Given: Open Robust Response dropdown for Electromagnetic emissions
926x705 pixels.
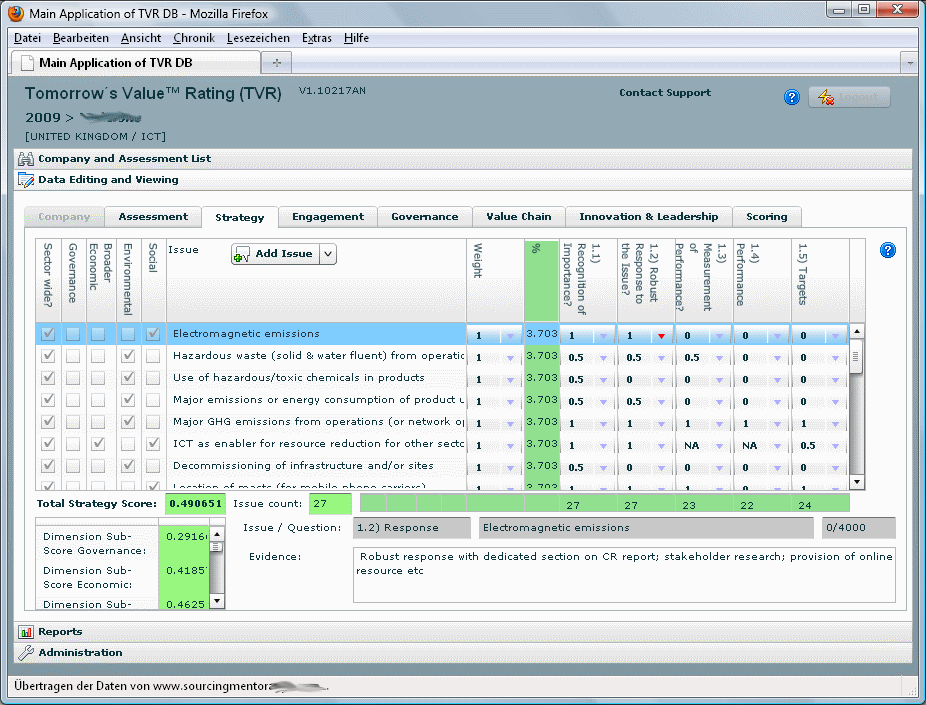Looking at the screenshot, I should point(660,336).
